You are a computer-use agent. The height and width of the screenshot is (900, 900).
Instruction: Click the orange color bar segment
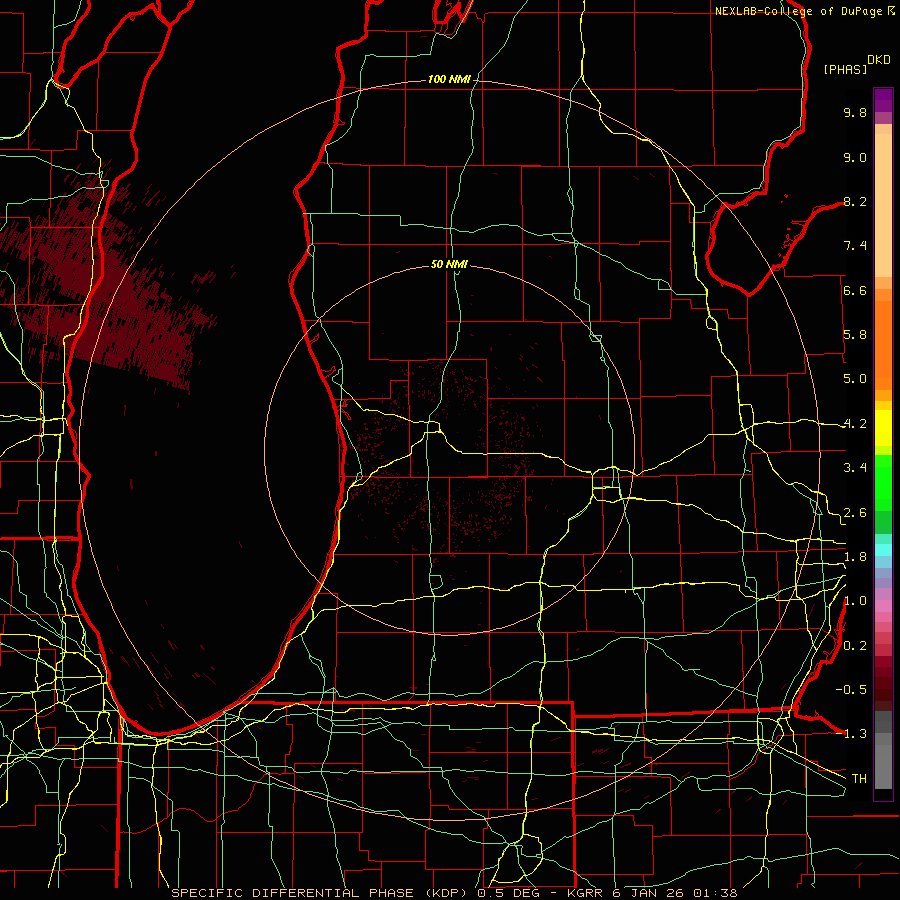(883, 346)
